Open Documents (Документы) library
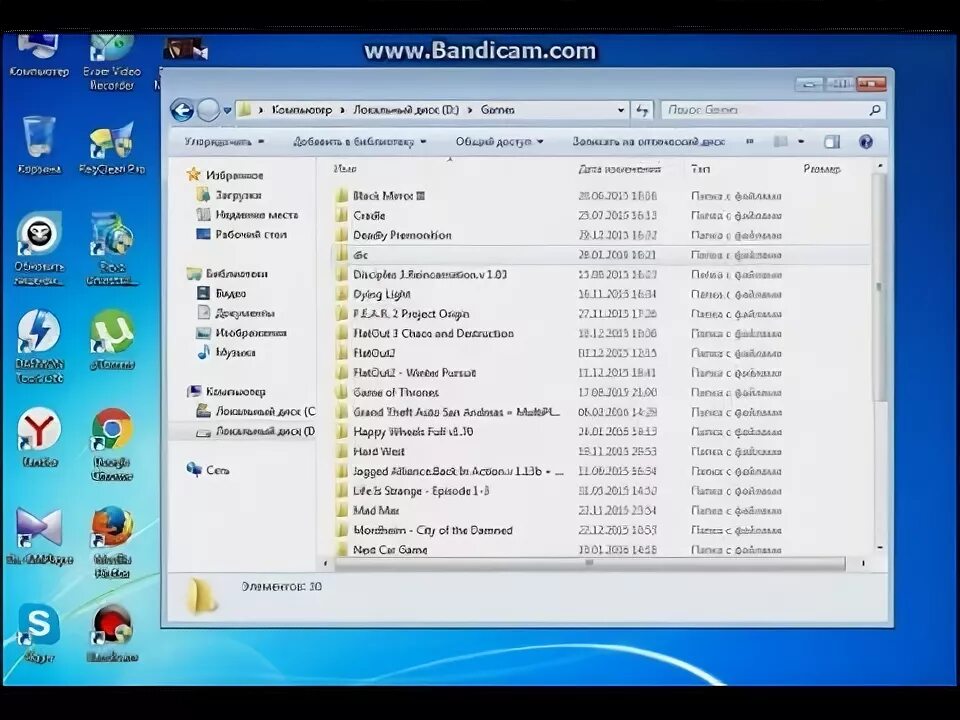The width and height of the screenshot is (960, 720). 235,313
